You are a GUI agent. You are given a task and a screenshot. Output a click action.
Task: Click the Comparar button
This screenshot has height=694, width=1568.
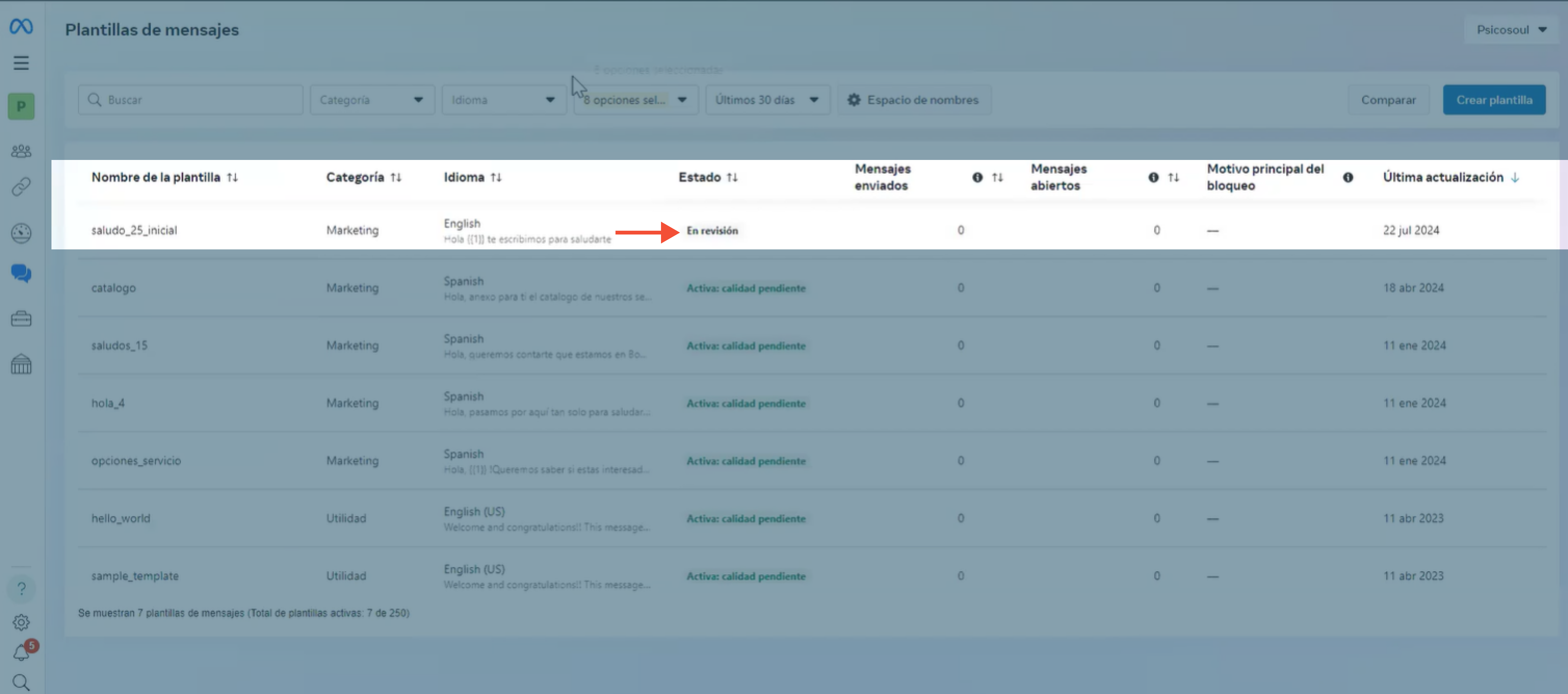tap(1388, 100)
